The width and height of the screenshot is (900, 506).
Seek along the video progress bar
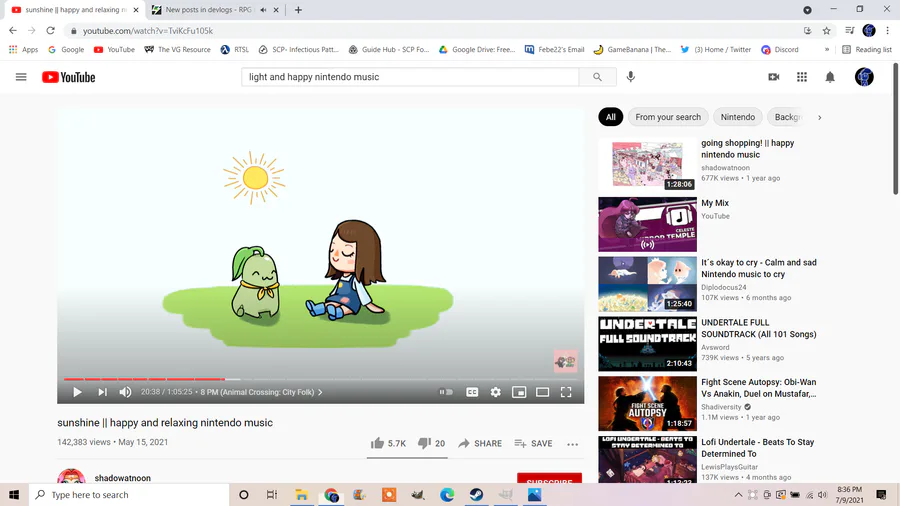(320, 379)
